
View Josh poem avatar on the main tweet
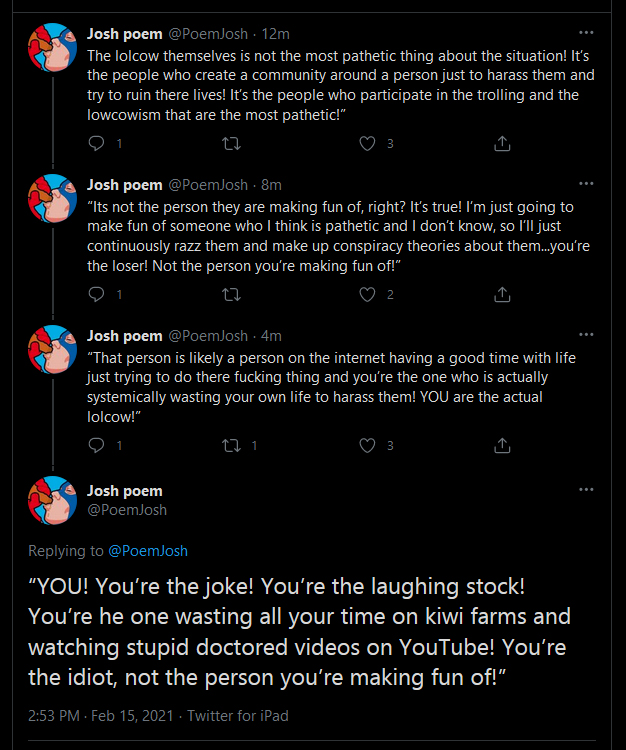53,500
